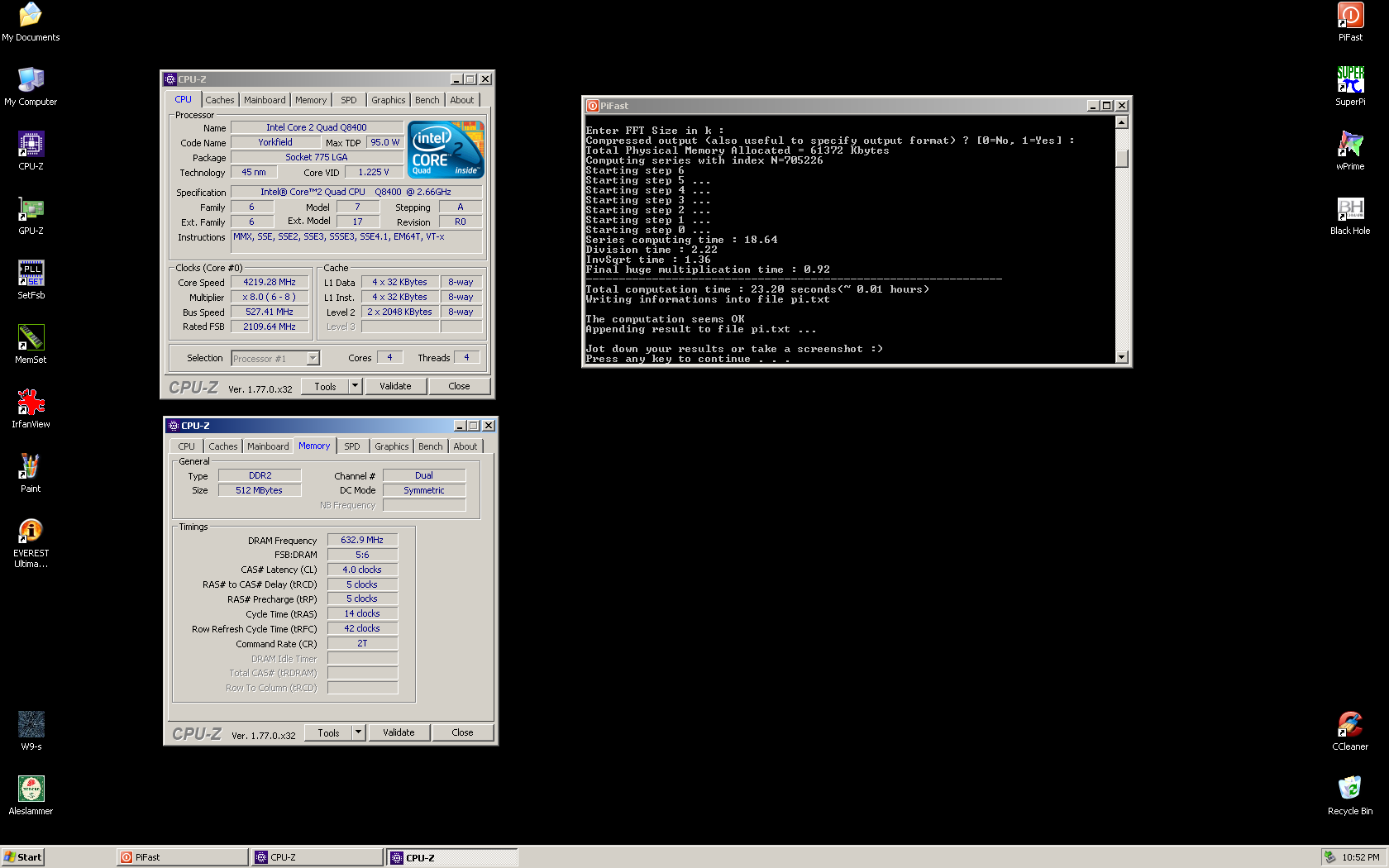Click the Core Speed 4219.28 MHz value
Screen dimensions: 1389x868
click(270, 282)
